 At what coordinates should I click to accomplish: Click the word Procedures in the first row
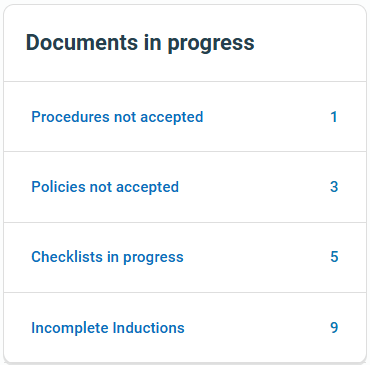(70, 117)
